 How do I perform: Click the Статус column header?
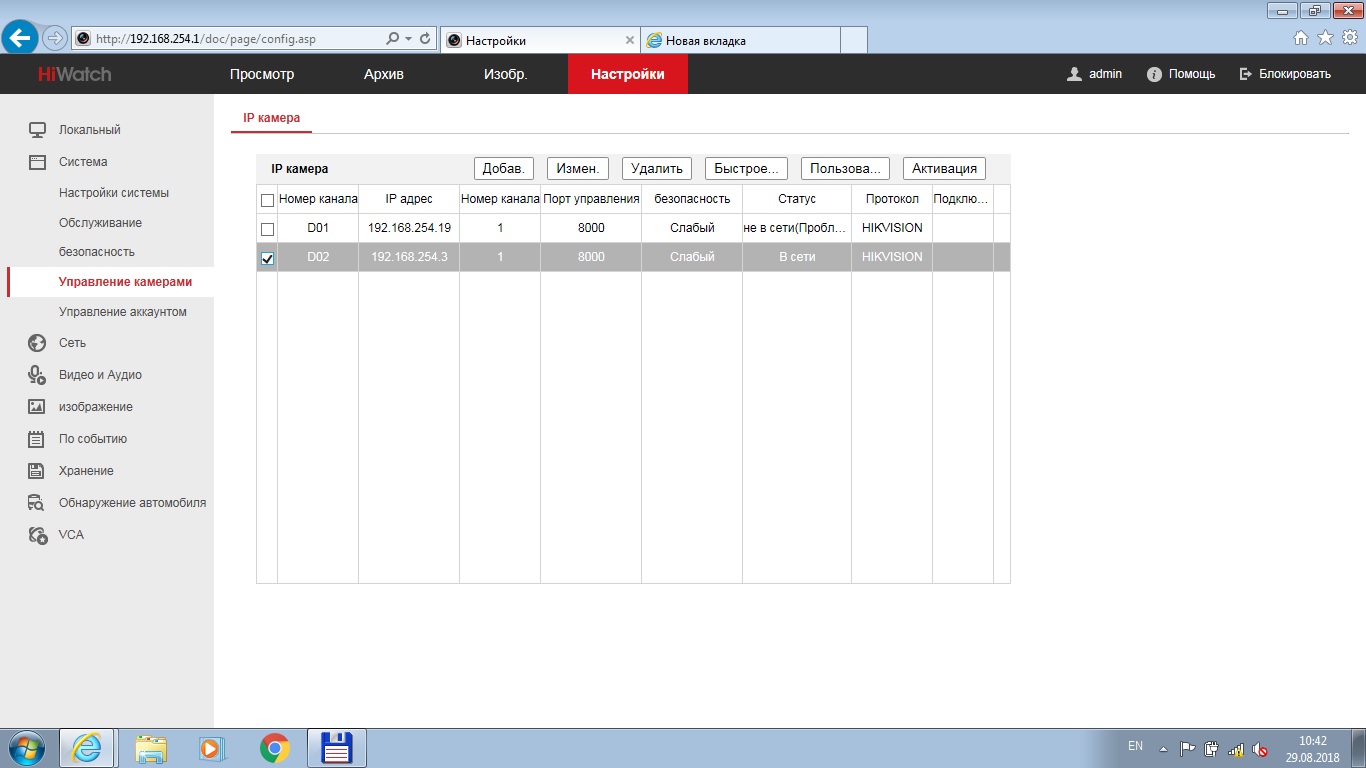[797, 199]
